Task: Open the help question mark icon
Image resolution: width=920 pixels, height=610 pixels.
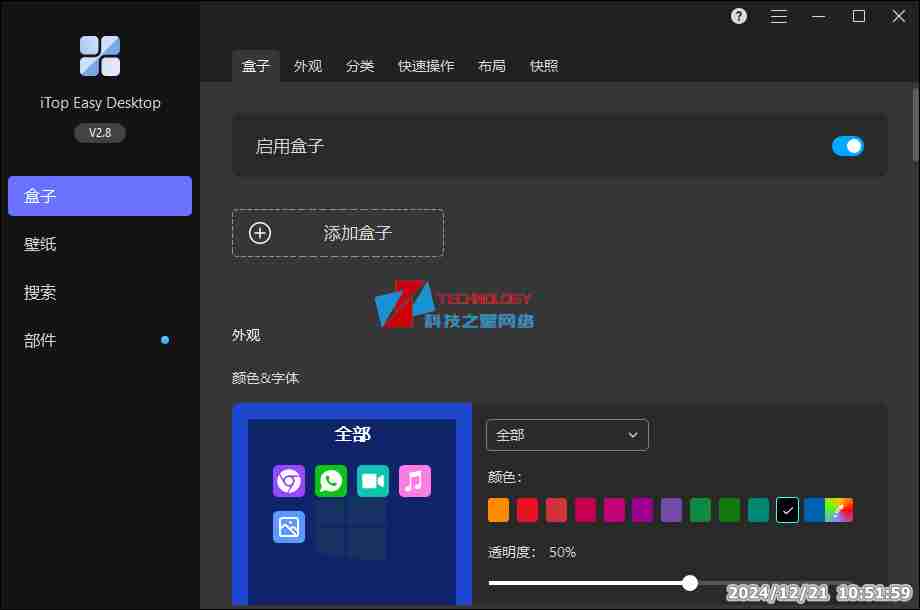Action: [x=737, y=16]
